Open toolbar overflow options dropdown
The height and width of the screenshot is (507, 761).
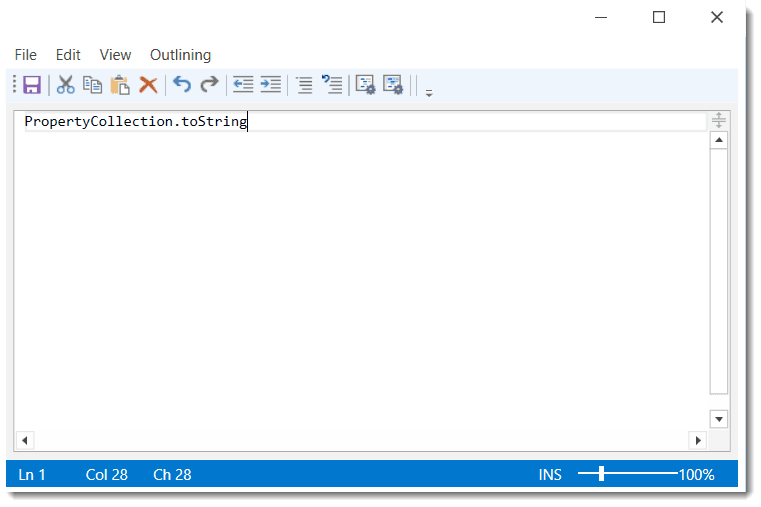tap(429, 92)
